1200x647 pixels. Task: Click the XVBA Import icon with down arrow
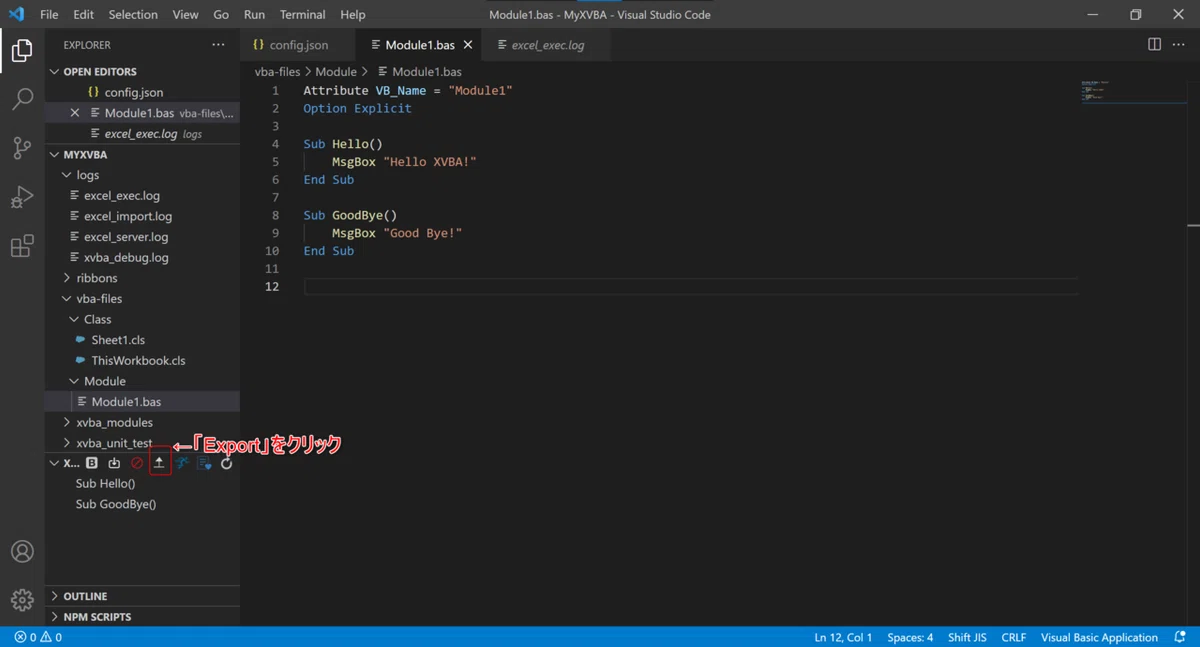tap(114, 463)
